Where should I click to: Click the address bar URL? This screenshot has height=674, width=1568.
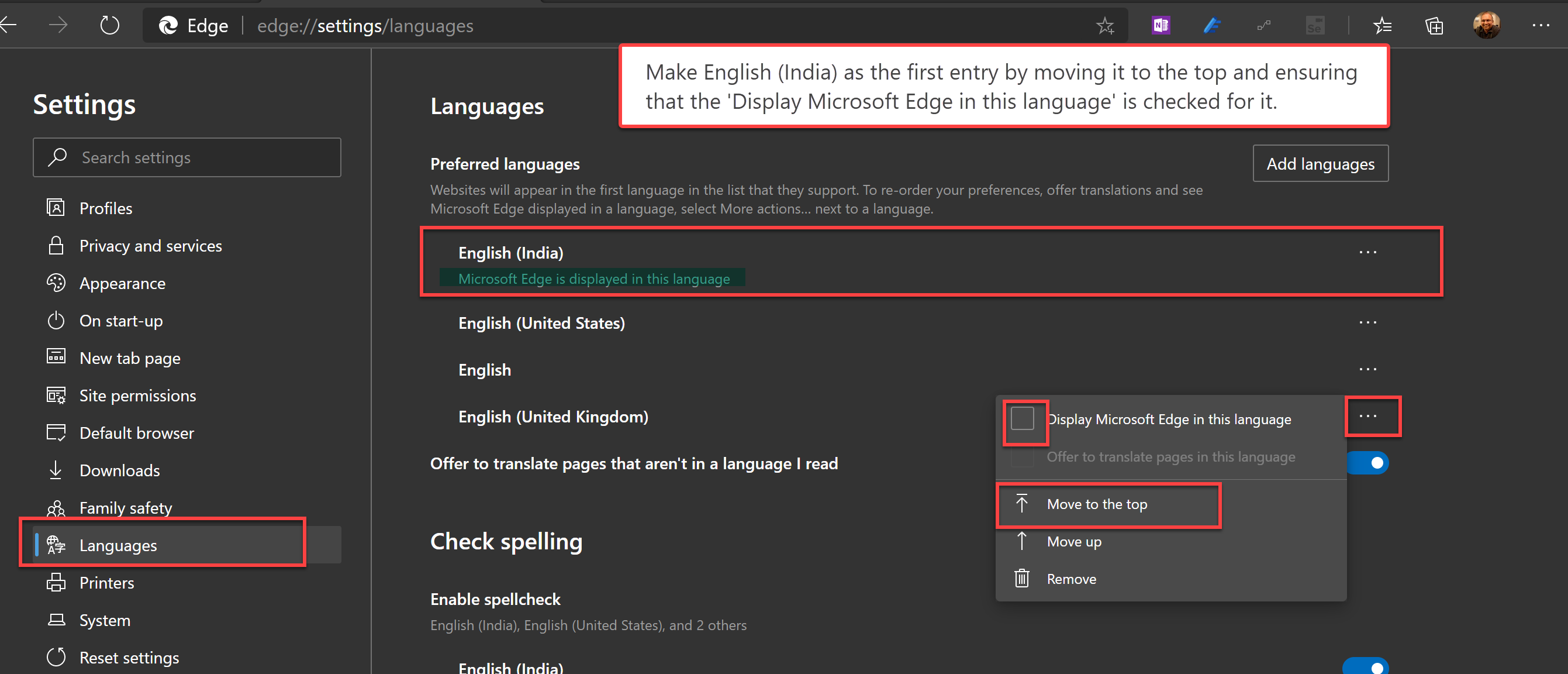(365, 26)
